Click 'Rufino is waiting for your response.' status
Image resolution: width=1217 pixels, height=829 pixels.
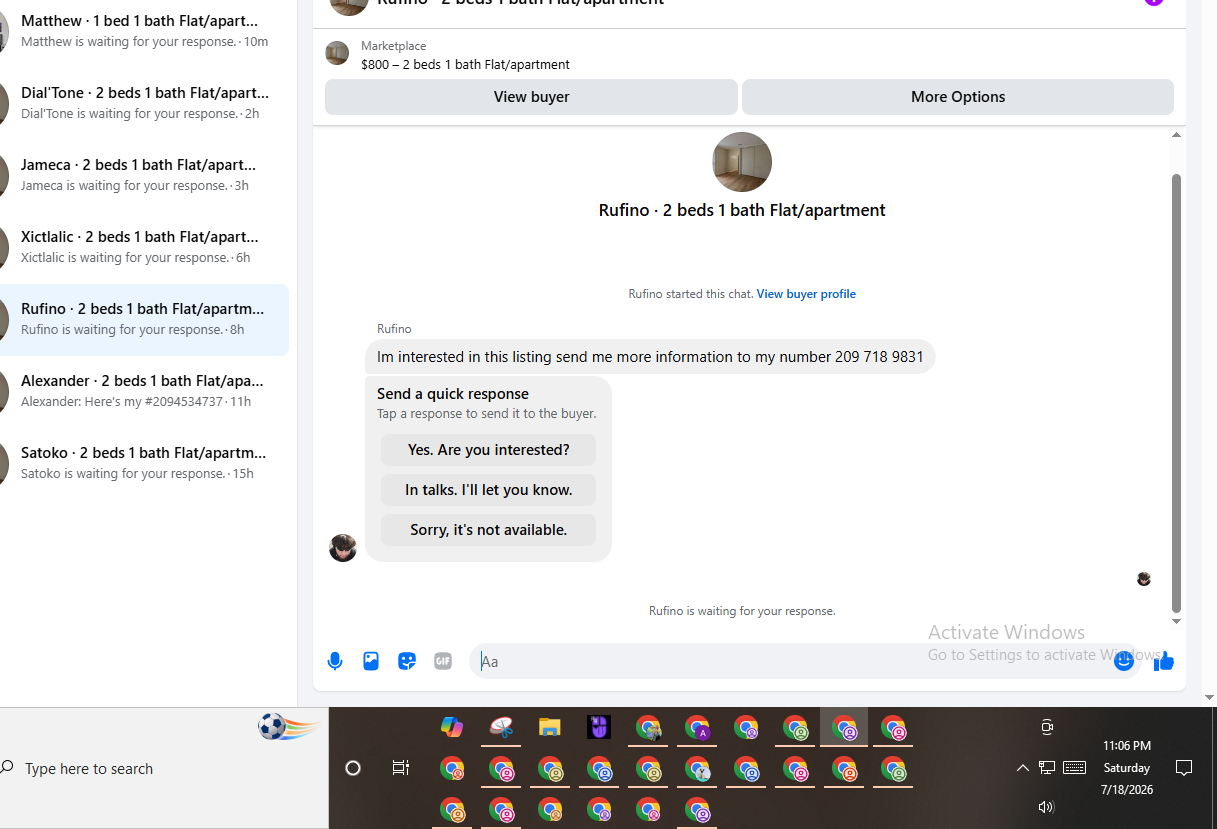(742, 611)
